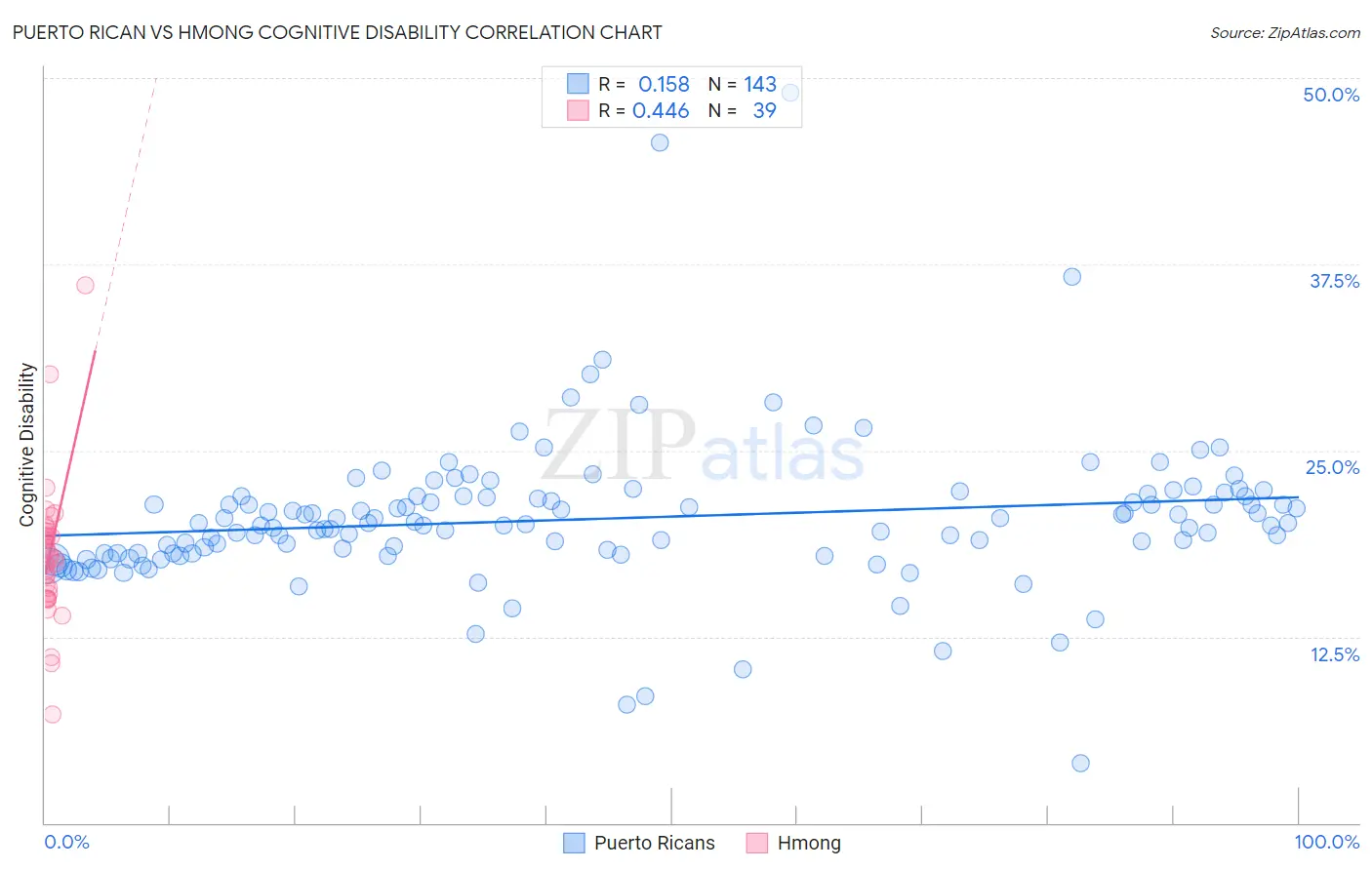
Task: Click the pink R = 0.446 legend square
Action: (578, 110)
